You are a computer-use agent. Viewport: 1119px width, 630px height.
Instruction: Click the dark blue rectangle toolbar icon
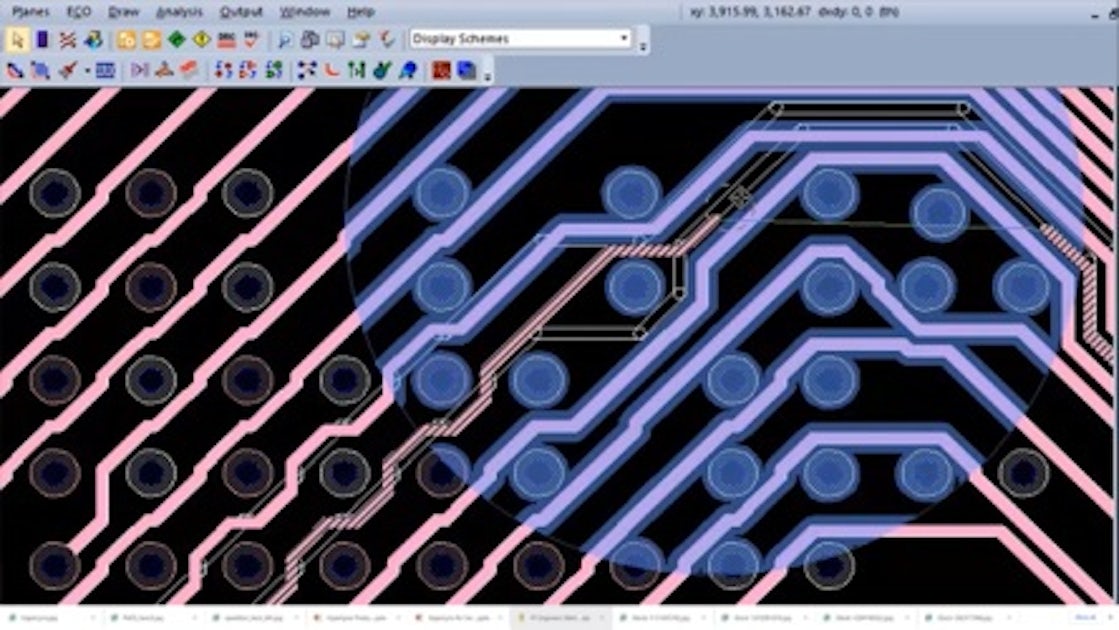(x=42, y=39)
